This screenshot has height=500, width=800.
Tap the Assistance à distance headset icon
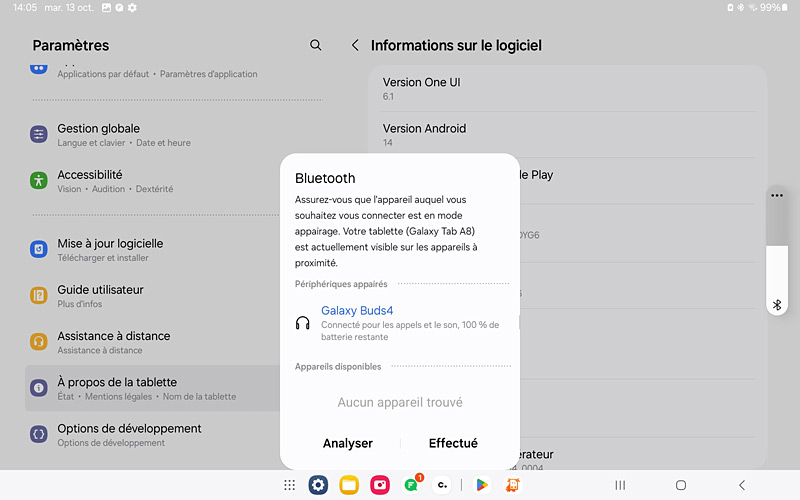(39, 342)
